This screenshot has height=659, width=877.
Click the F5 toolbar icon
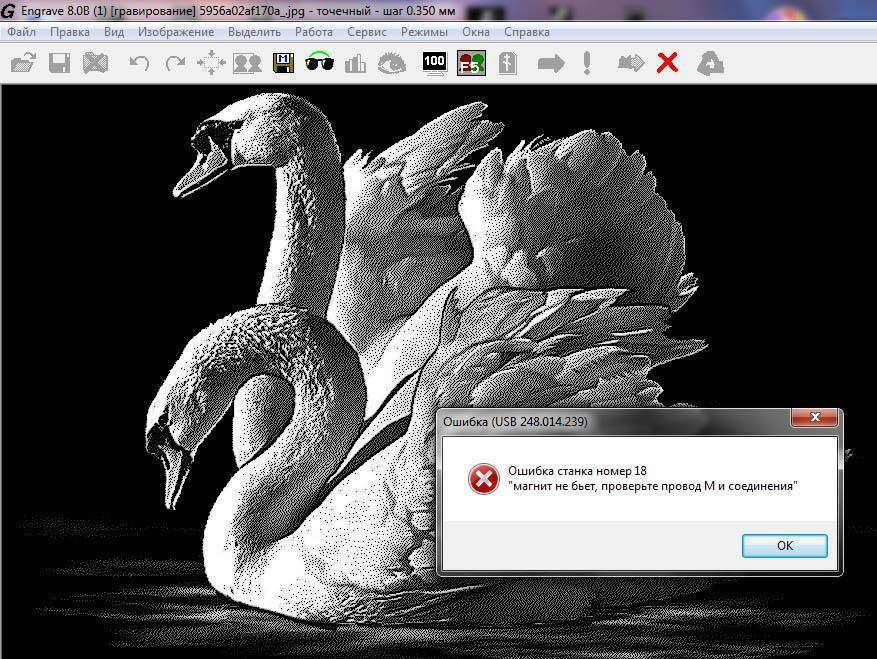[x=470, y=64]
